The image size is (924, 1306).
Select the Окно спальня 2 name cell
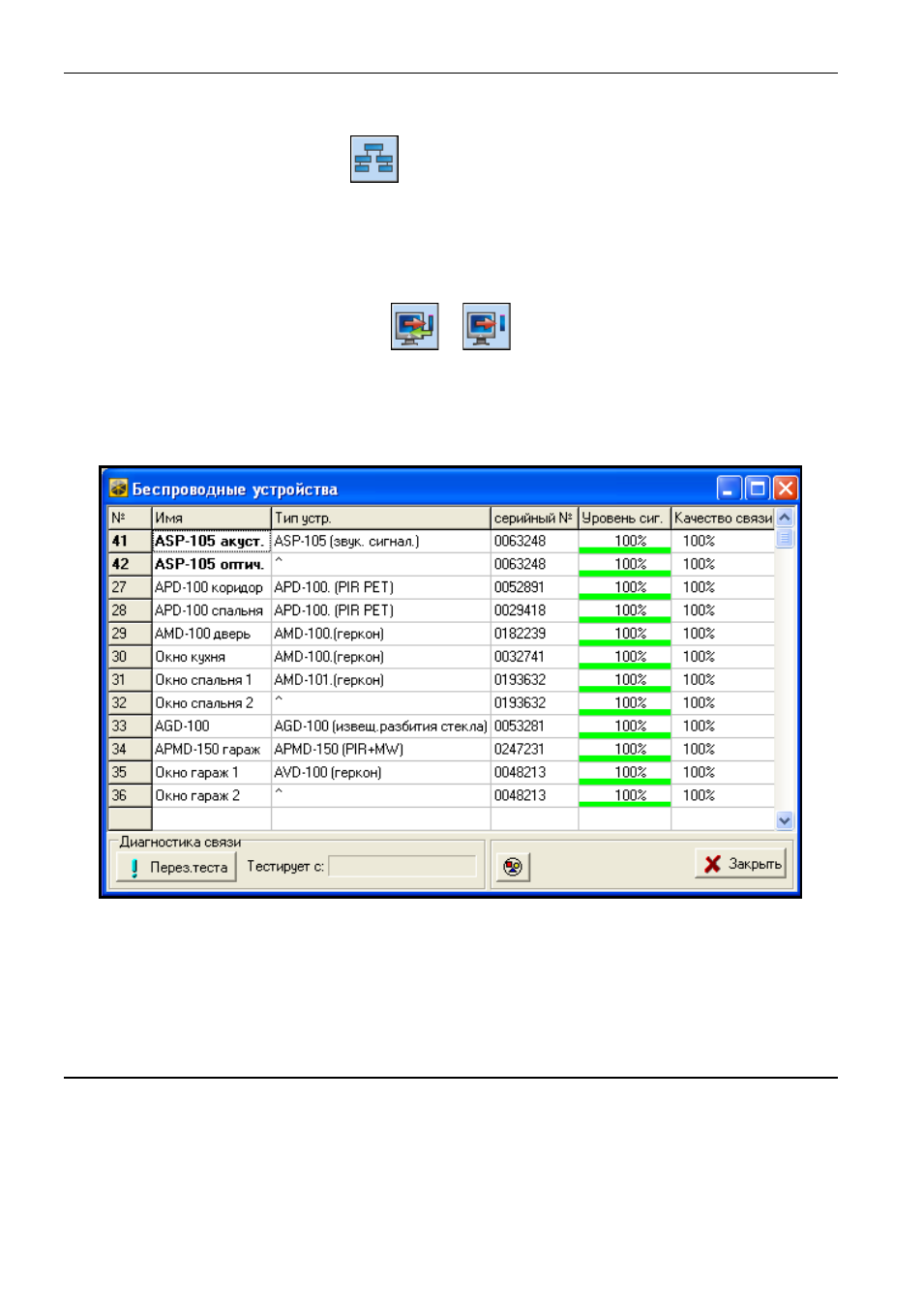tap(211, 703)
